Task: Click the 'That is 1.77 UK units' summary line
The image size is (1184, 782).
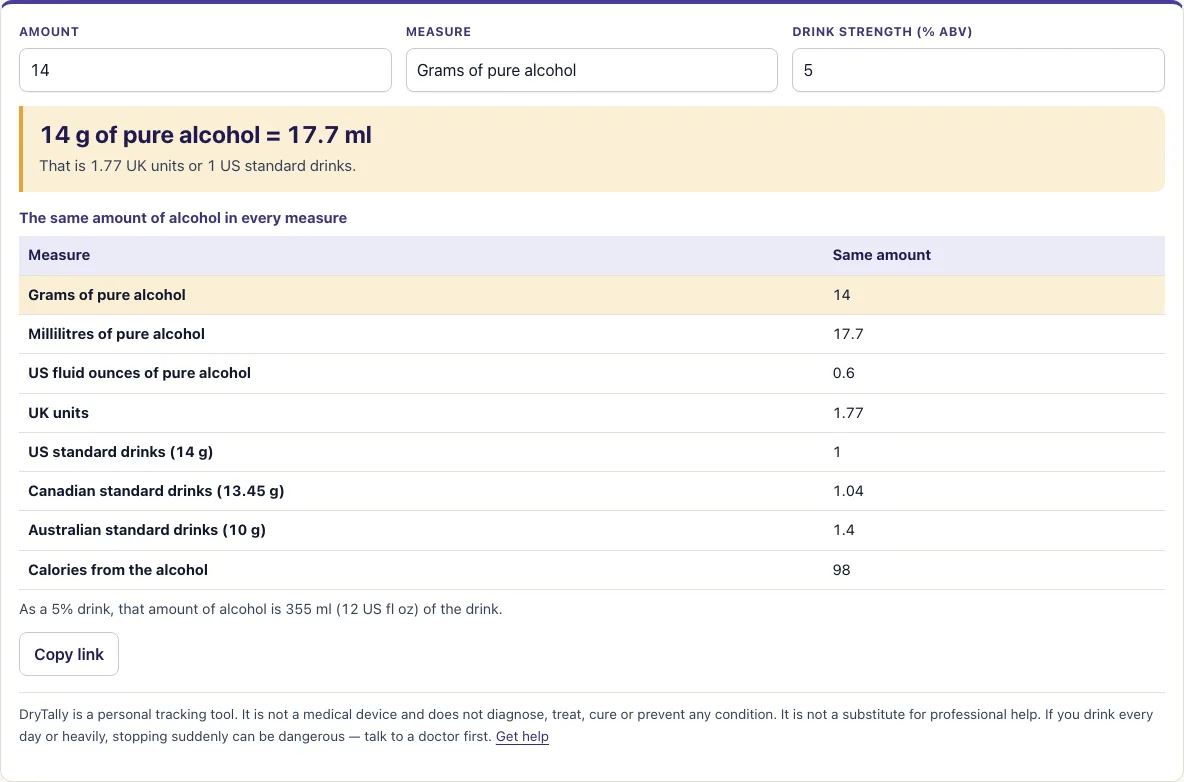Action: [x=197, y=166]
